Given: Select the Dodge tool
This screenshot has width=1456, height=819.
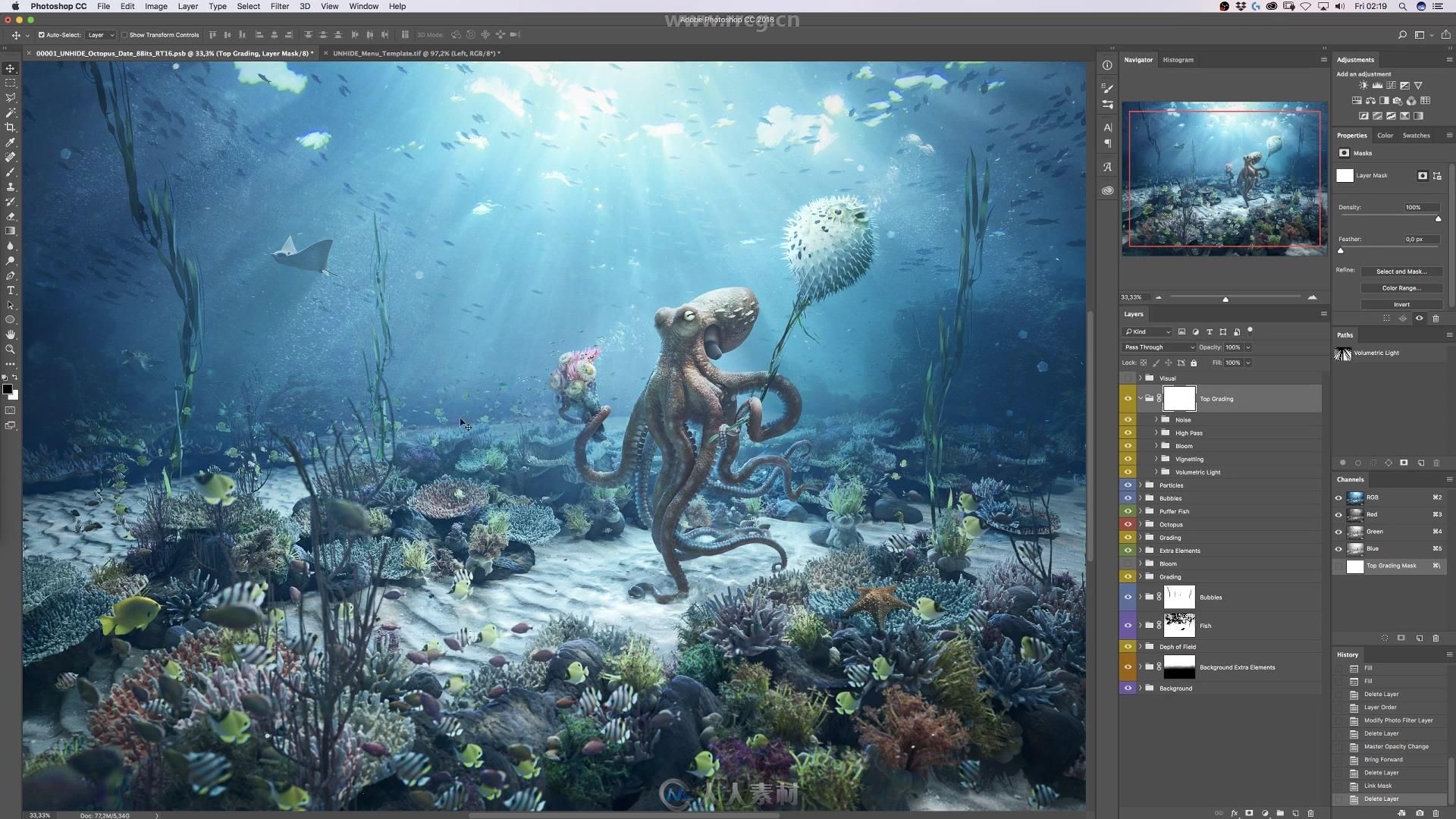Looking at the screenshot, I should tap(11, 261).
